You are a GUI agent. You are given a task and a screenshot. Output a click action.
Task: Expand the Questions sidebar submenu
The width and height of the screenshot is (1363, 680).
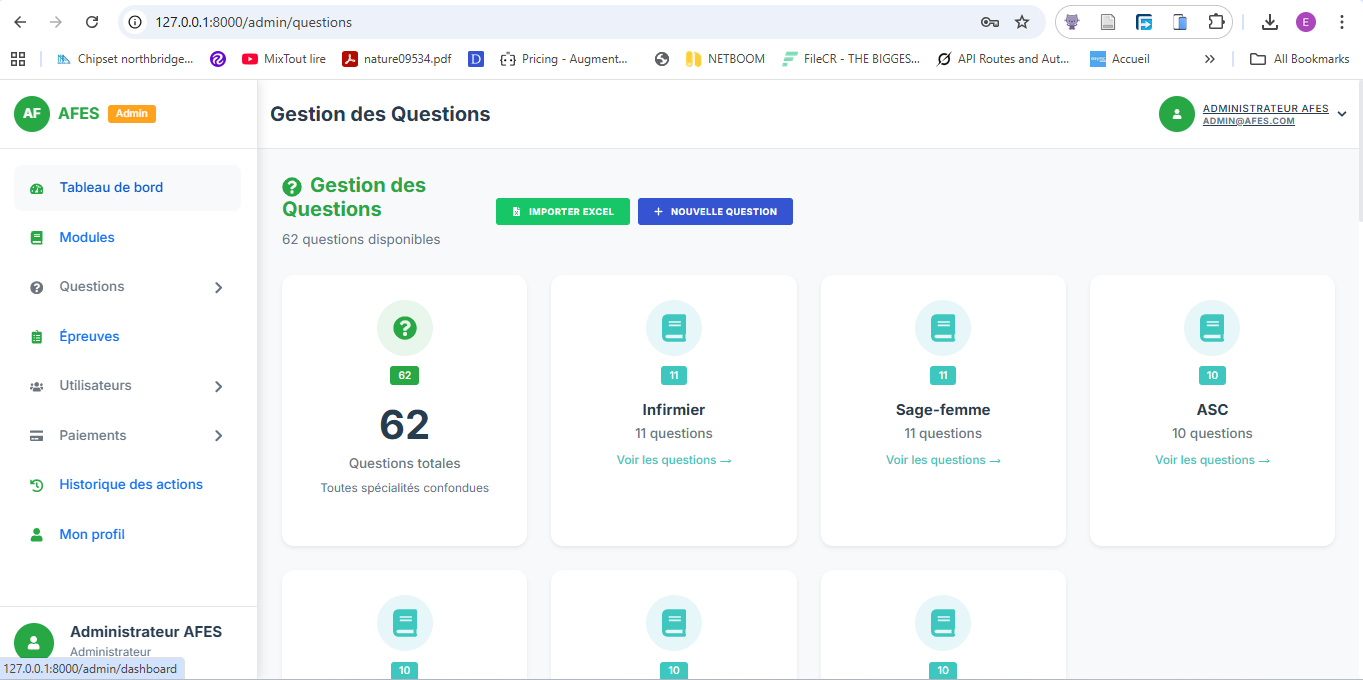pos(219,288)
